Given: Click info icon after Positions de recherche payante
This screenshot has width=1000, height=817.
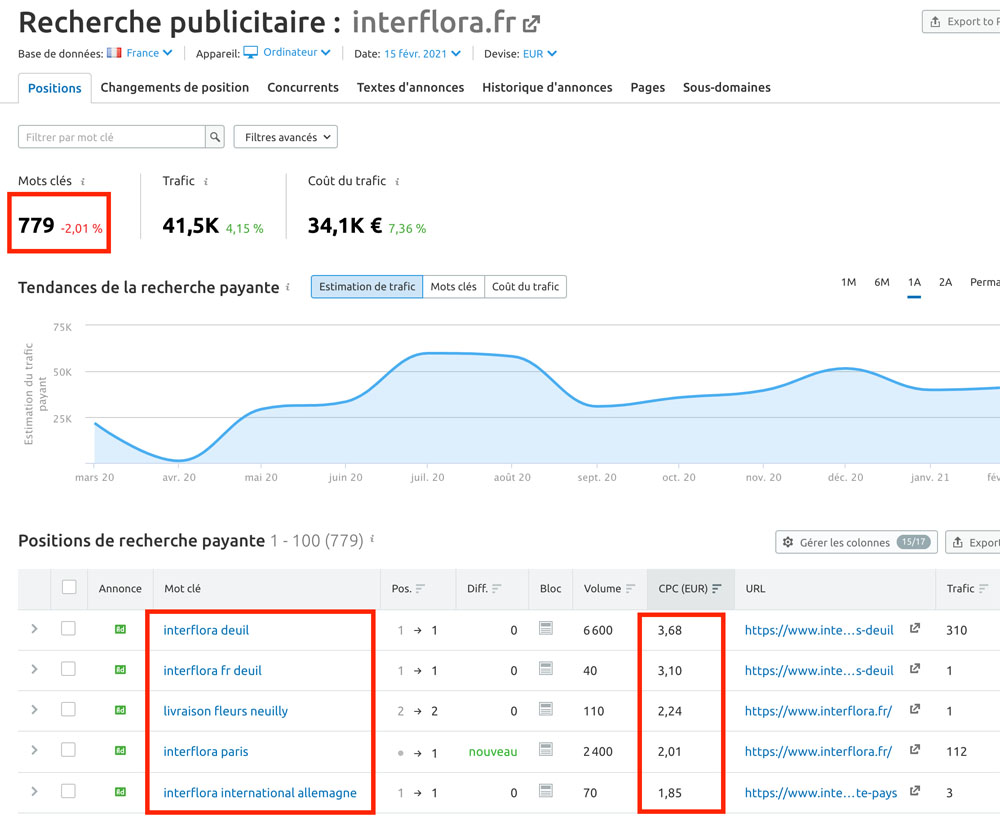Looking at the screenshot, I should [x=372, y=539].
